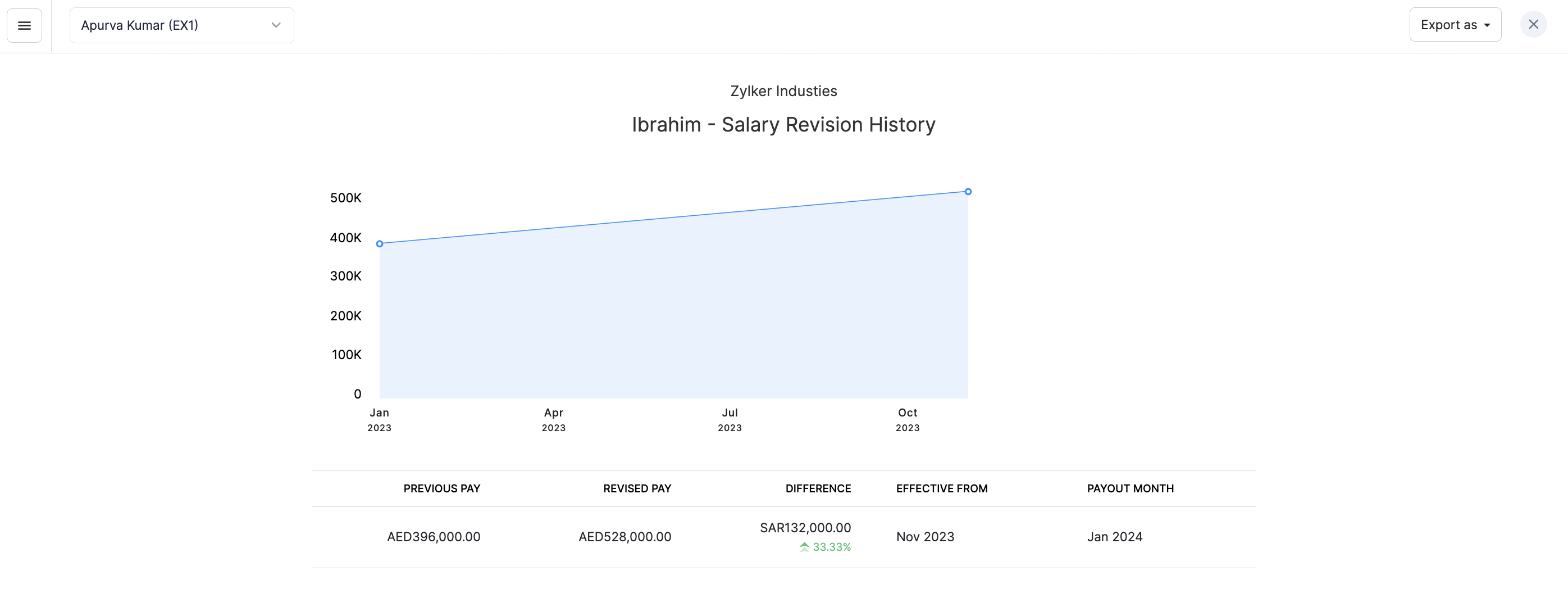This screenshot has height=616, width=1568.
Task: Select the AED396,000.00 previous pay value
Action: pos(434,537)
